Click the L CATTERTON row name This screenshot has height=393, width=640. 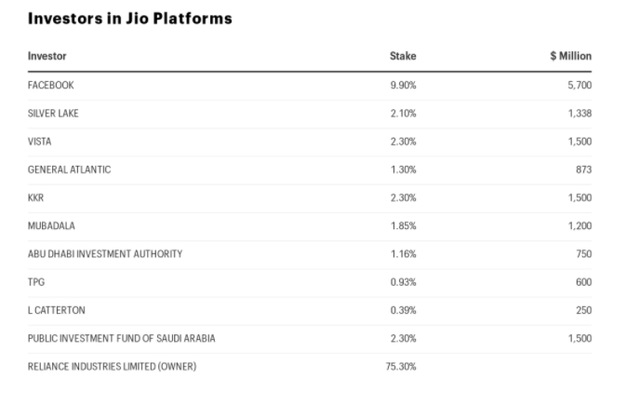tap(57, 311)
